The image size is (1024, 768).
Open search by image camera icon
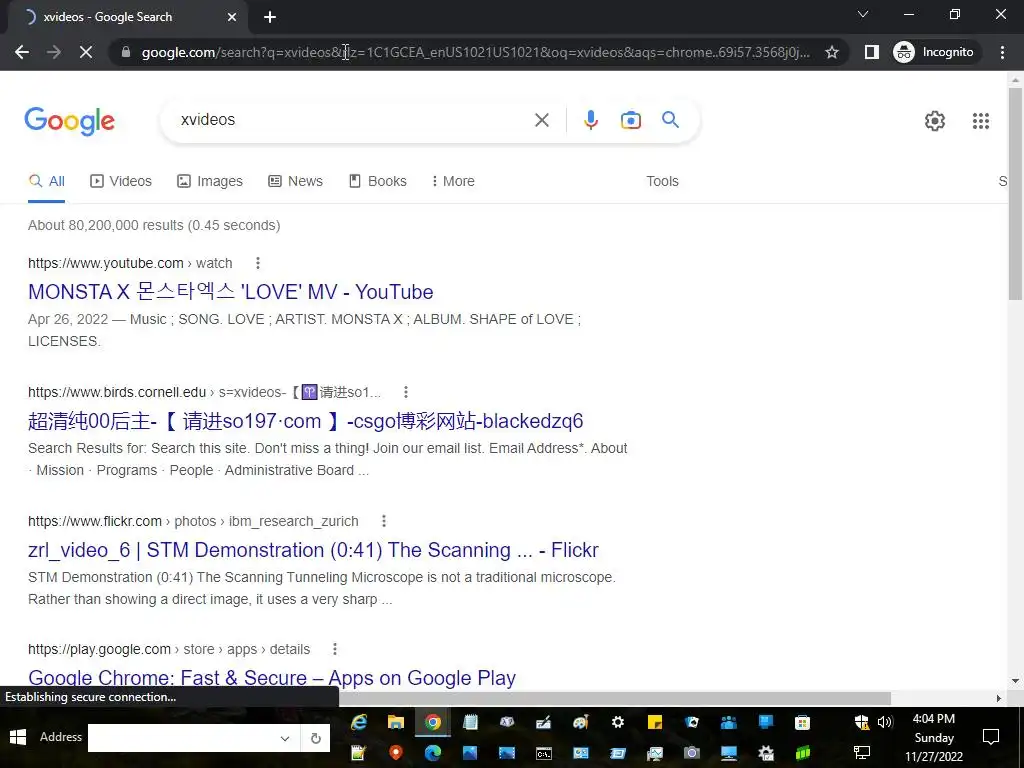[x=630, y=120]
